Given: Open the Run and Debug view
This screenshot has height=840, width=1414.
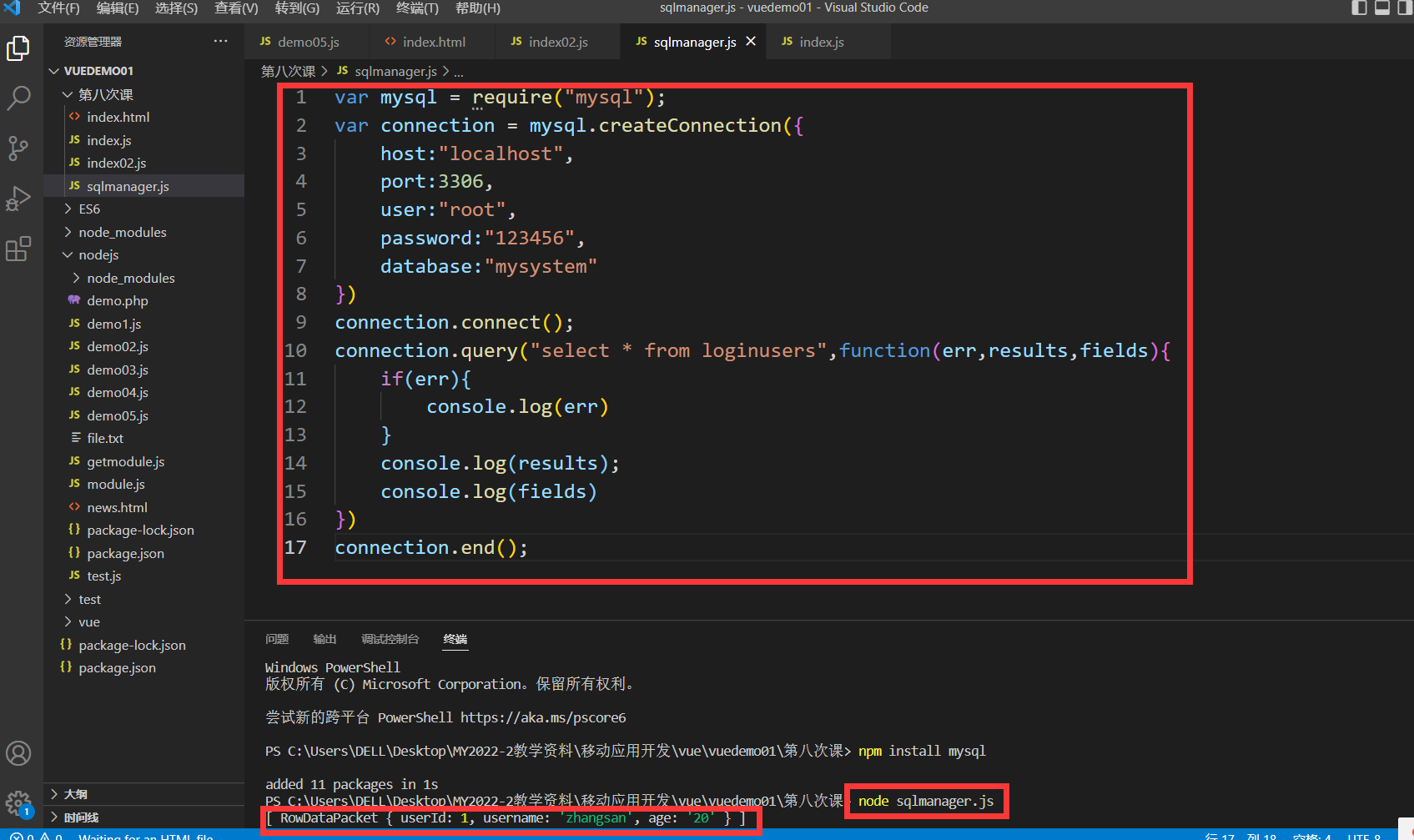Looking at the screenshot, I should tap(18, 199).
